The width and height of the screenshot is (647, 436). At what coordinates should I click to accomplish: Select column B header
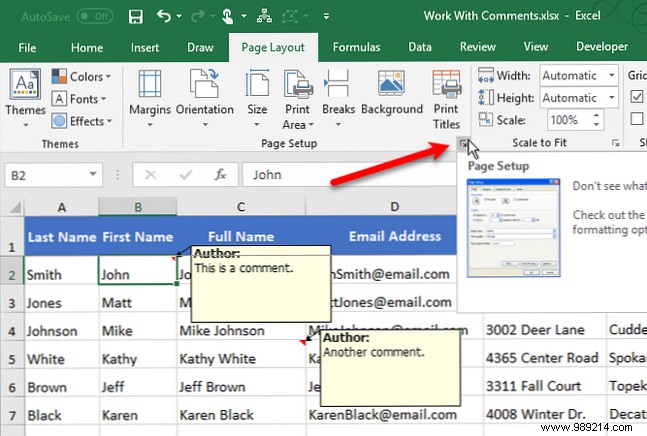pos(138,207)
